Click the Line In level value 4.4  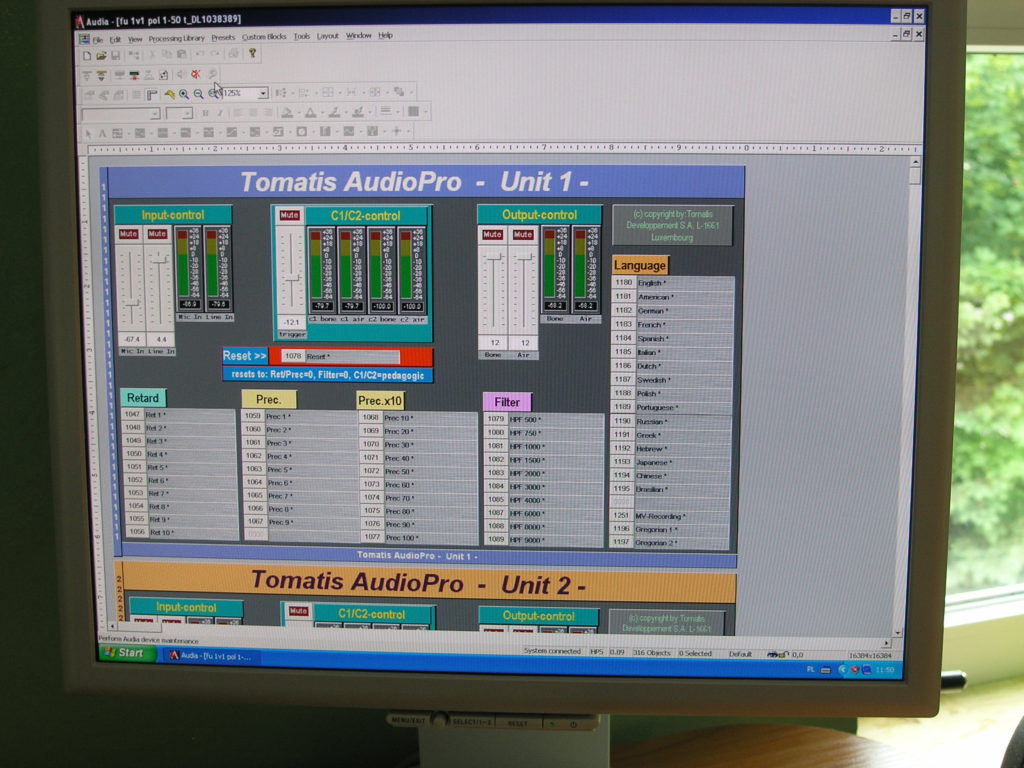[161, 340]
